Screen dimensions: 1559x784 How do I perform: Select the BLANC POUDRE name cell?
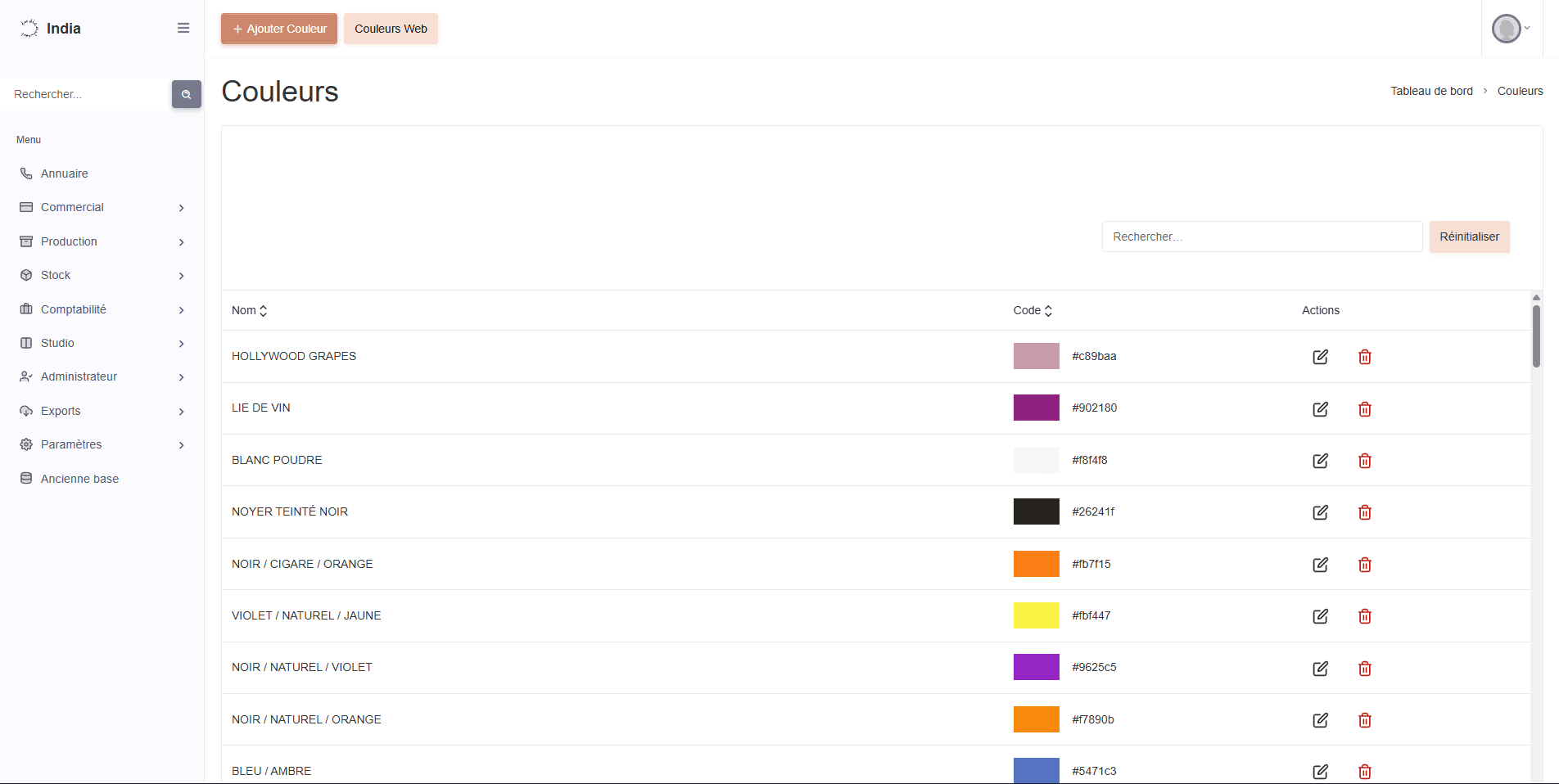click(x=277, y=460)
